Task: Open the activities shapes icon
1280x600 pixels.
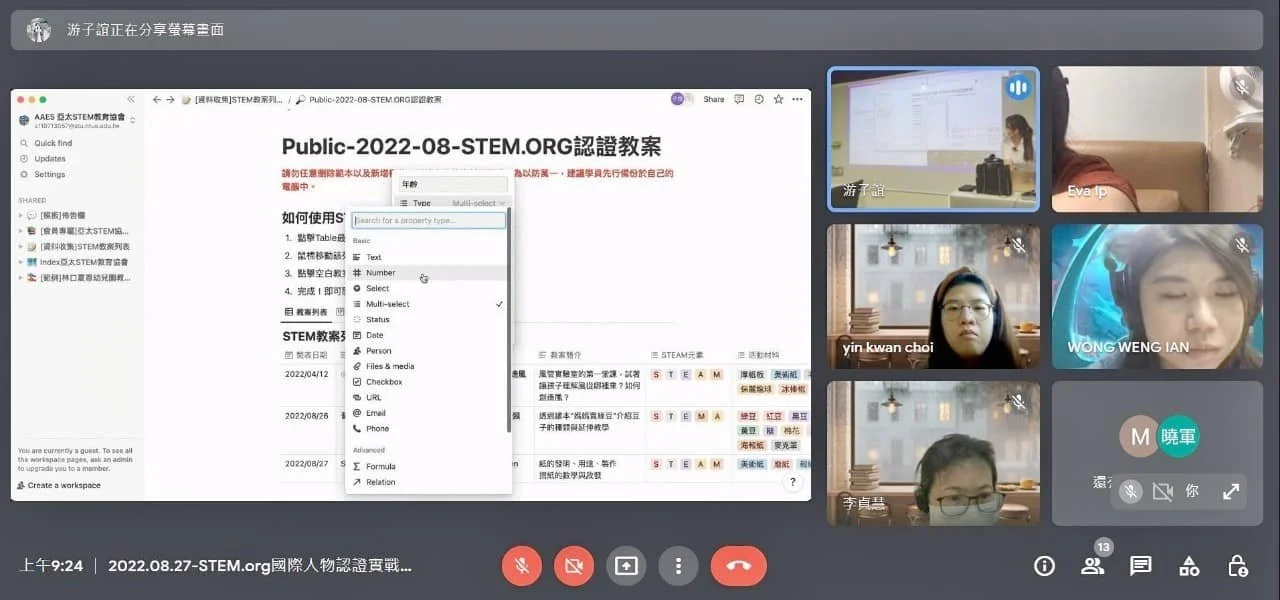Action: point(1189,566)
